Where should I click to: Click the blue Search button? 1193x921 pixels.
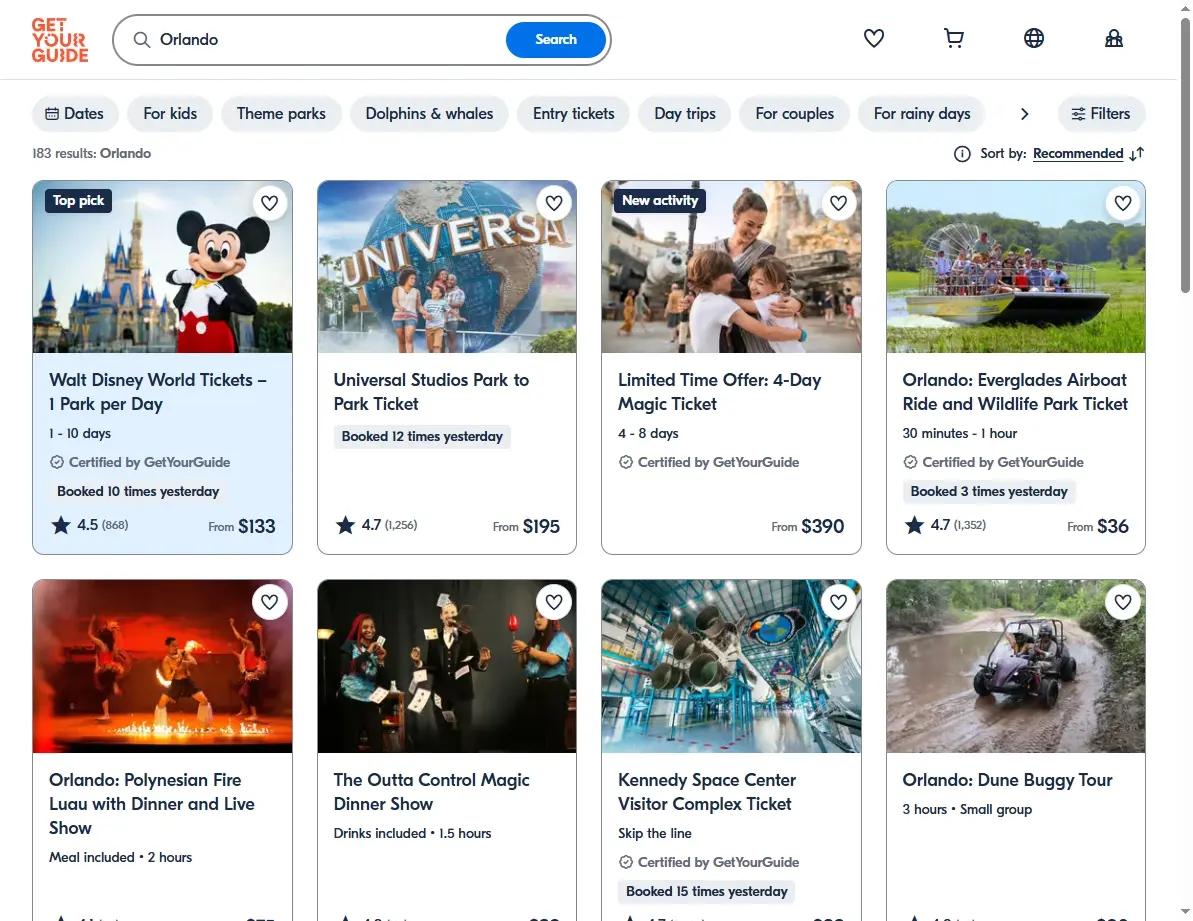[555, 40]
